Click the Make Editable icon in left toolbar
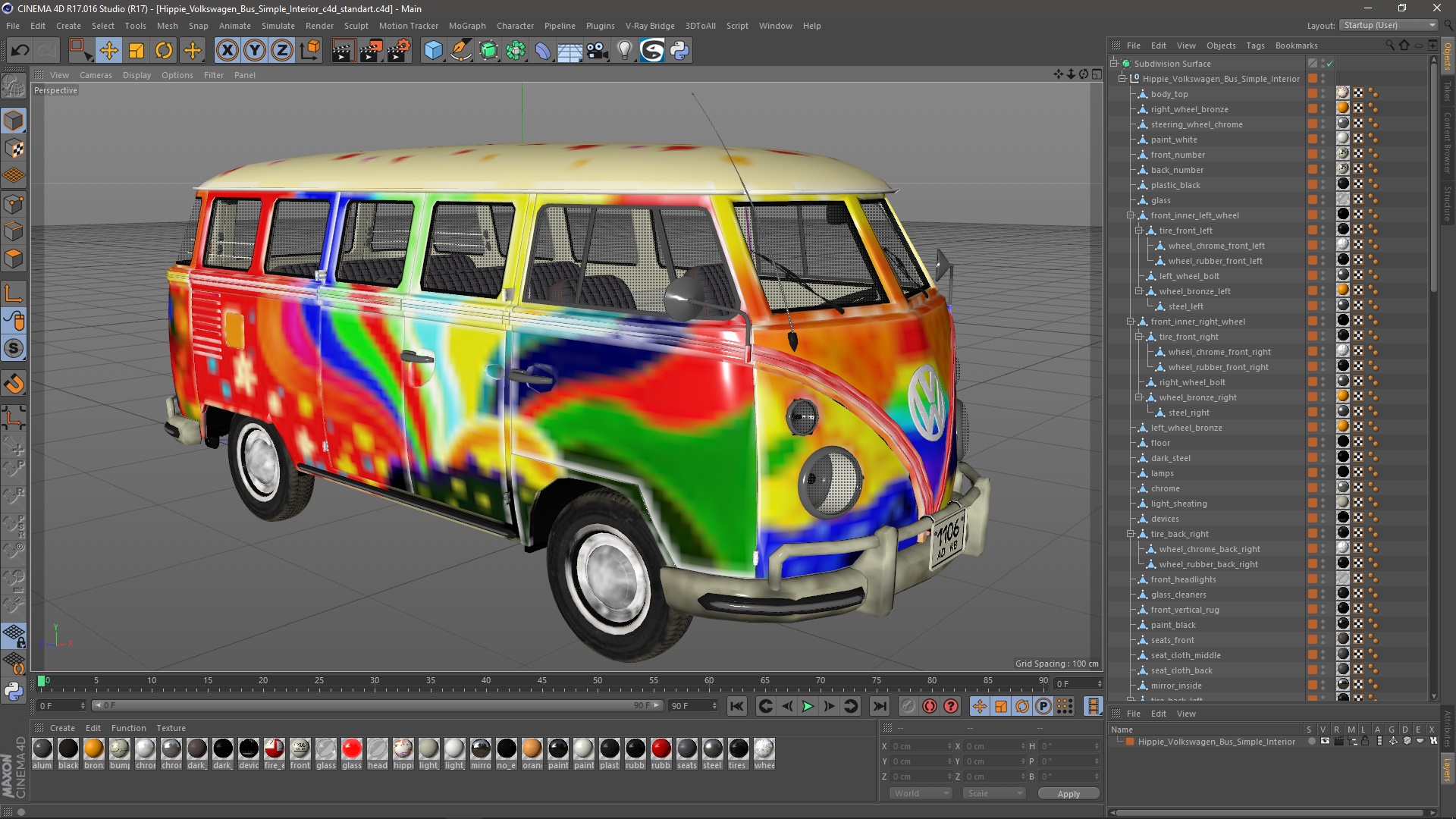The image size is (1456, 819). pyautogui.click(x=14, y=86)
